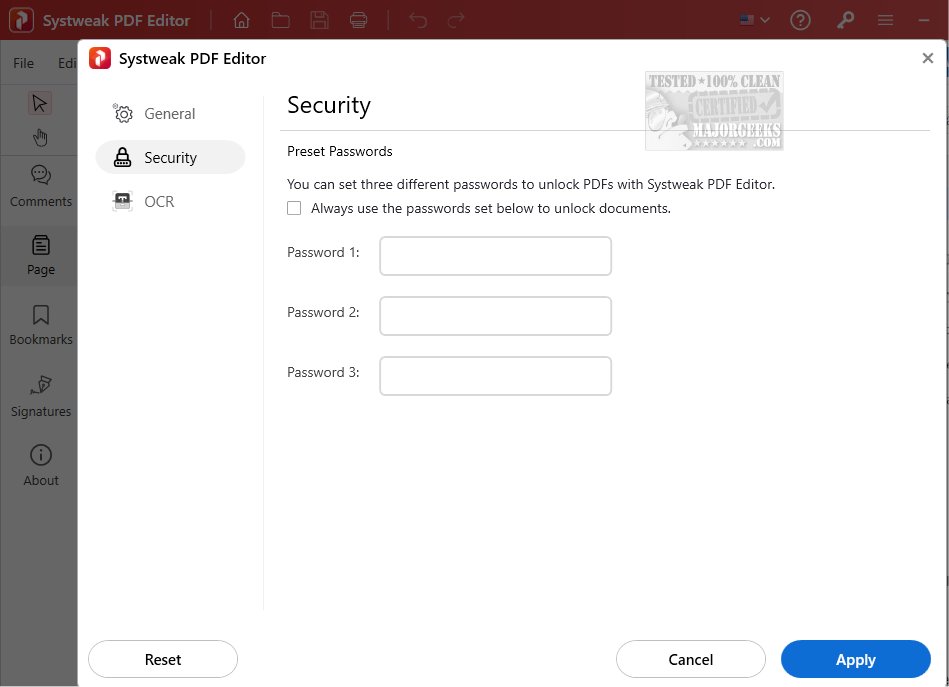The height and width of the screenshot is (687, 949).
Task: Open Help with the question mark icon
Action: [x=800, y=20]
